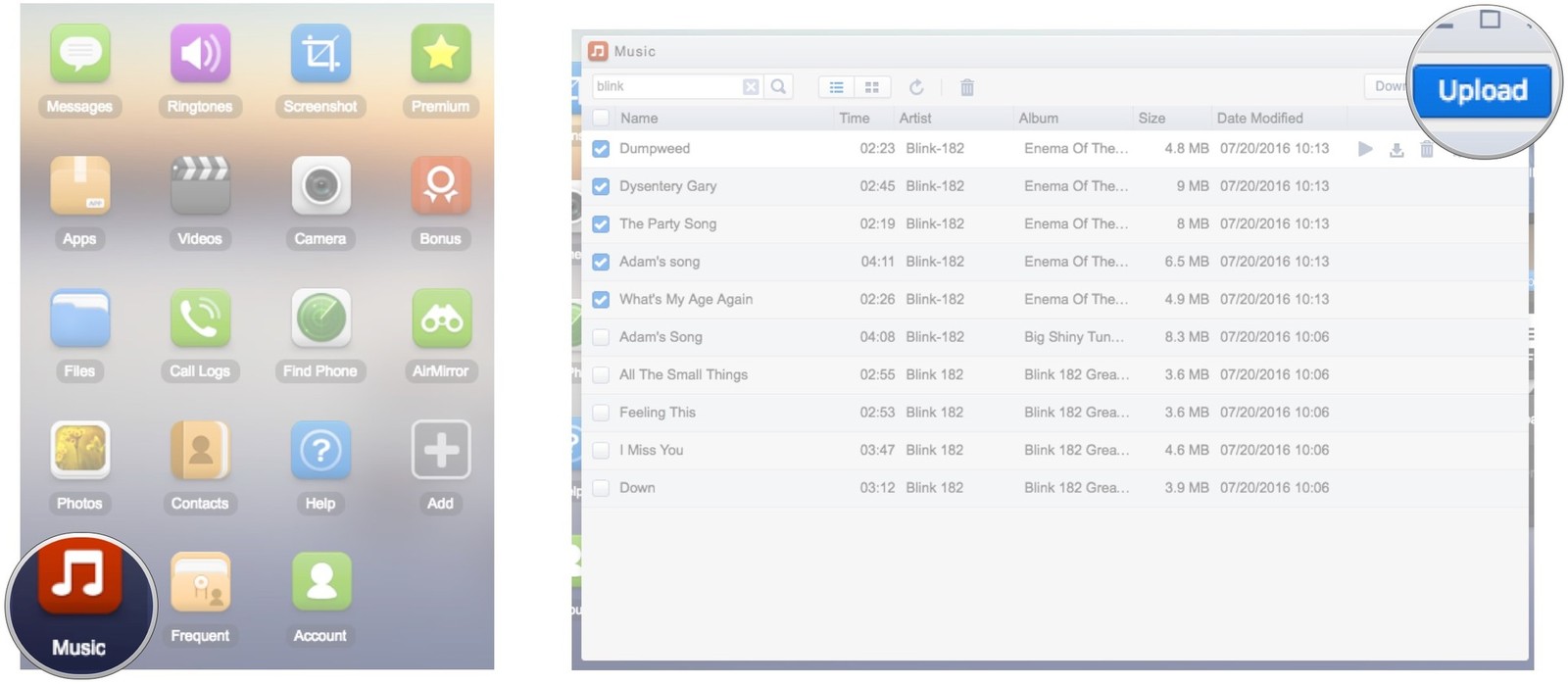Viewport: 1568px width, 684px height.
Task: Select 'I Miss You' song title
Action: pyautogui.click(x=651, y=450)
